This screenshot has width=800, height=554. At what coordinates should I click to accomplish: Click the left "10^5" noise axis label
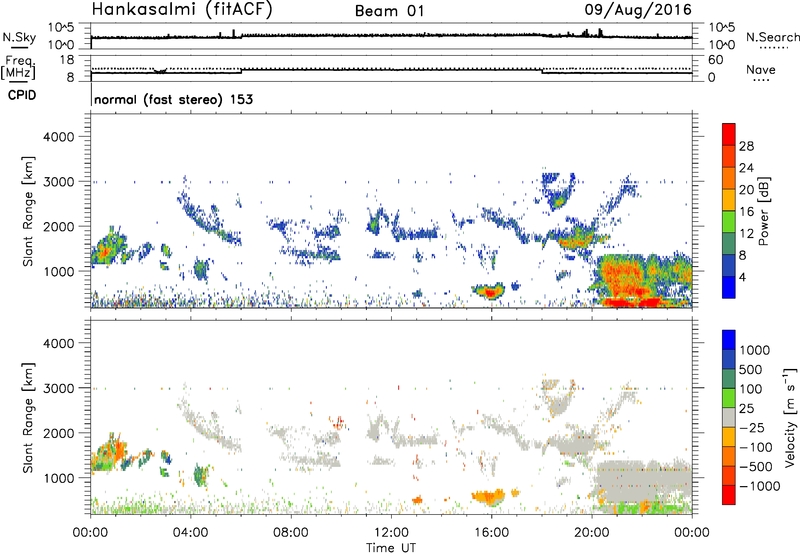(x=61, y=27)
